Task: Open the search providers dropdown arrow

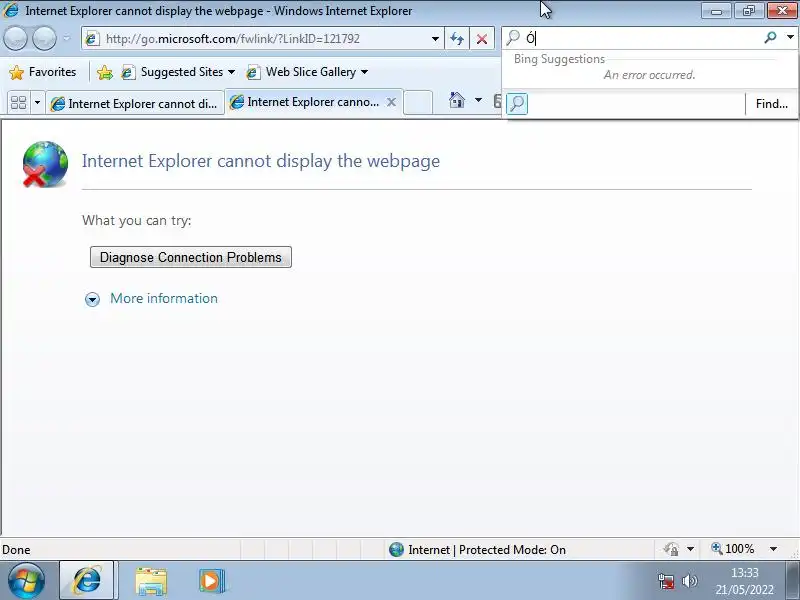Action: [790, 37]
